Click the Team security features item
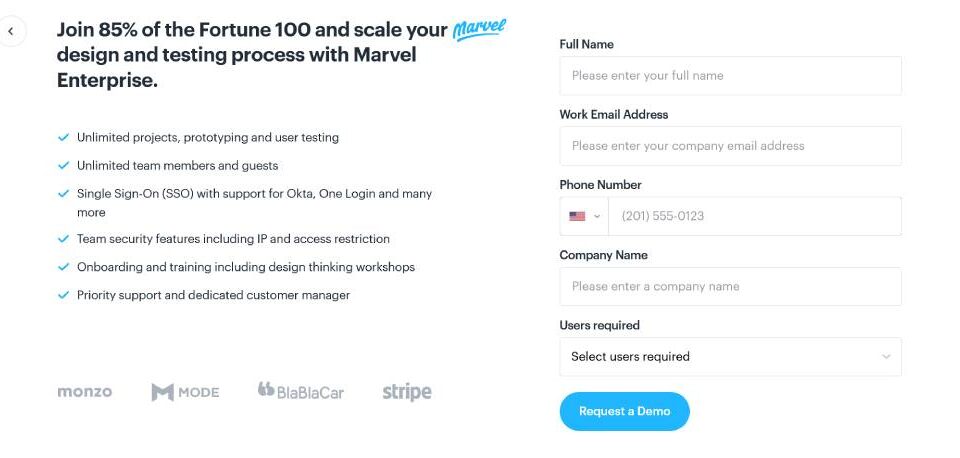The image size is (960, 458). (233, 239)
